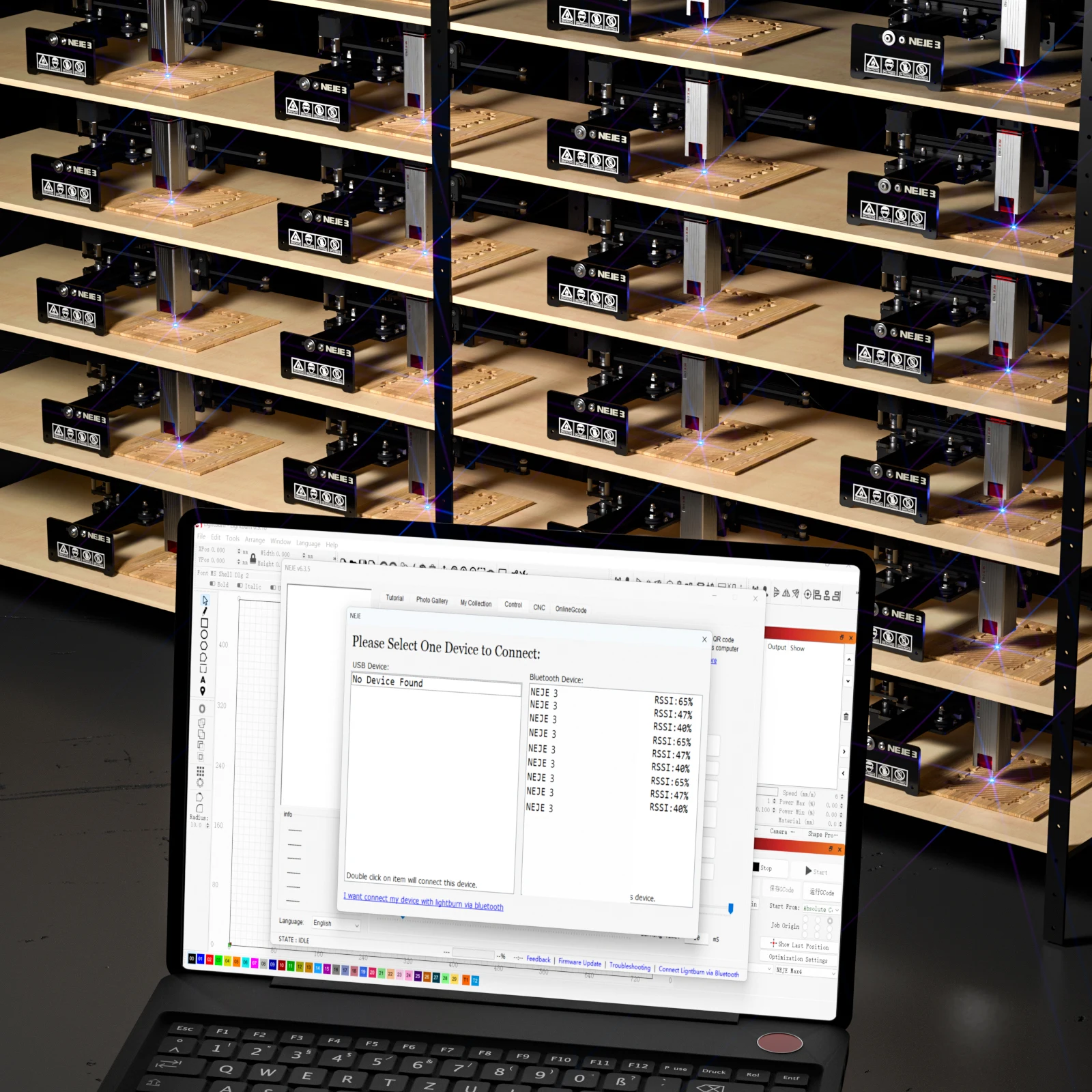Activate the Text tool (A icon)
This screenshot has height=1092, width=1092.
[x=203, y=680]
